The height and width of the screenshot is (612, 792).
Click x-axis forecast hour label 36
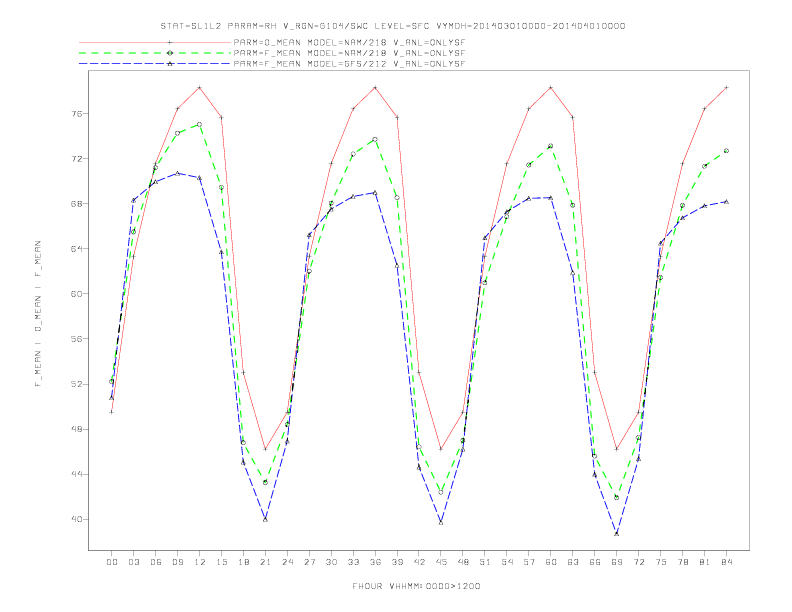[375, 562]
